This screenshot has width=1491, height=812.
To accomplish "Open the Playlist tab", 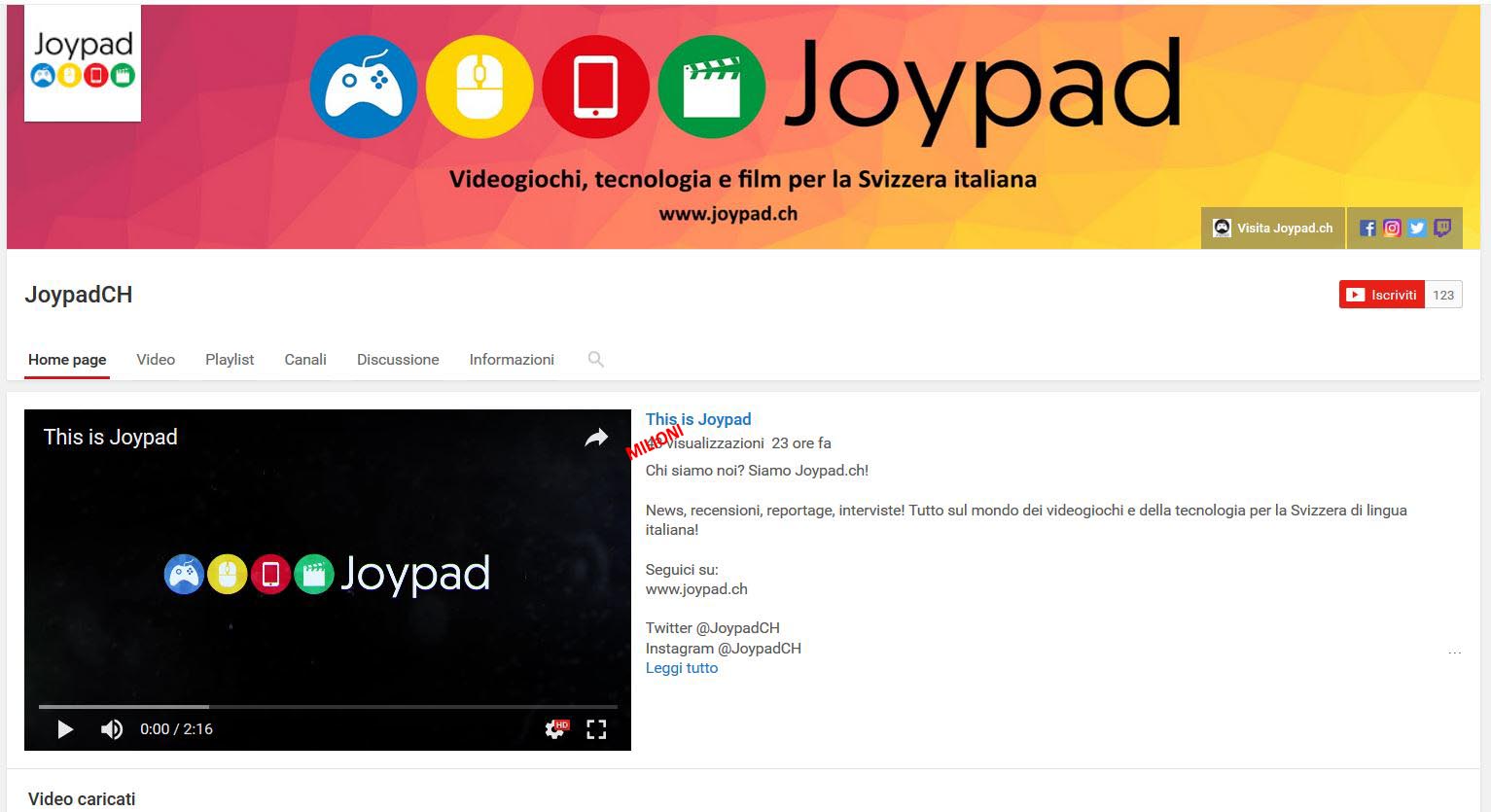I will click(230, 360).
